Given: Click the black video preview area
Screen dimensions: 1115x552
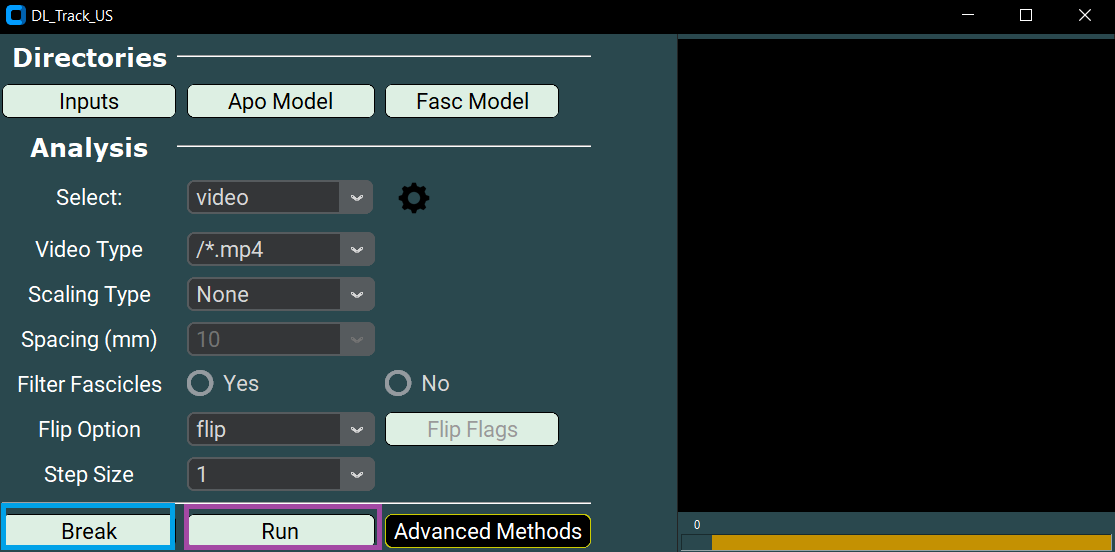Looking at the screenshot, I should [896, 270].
